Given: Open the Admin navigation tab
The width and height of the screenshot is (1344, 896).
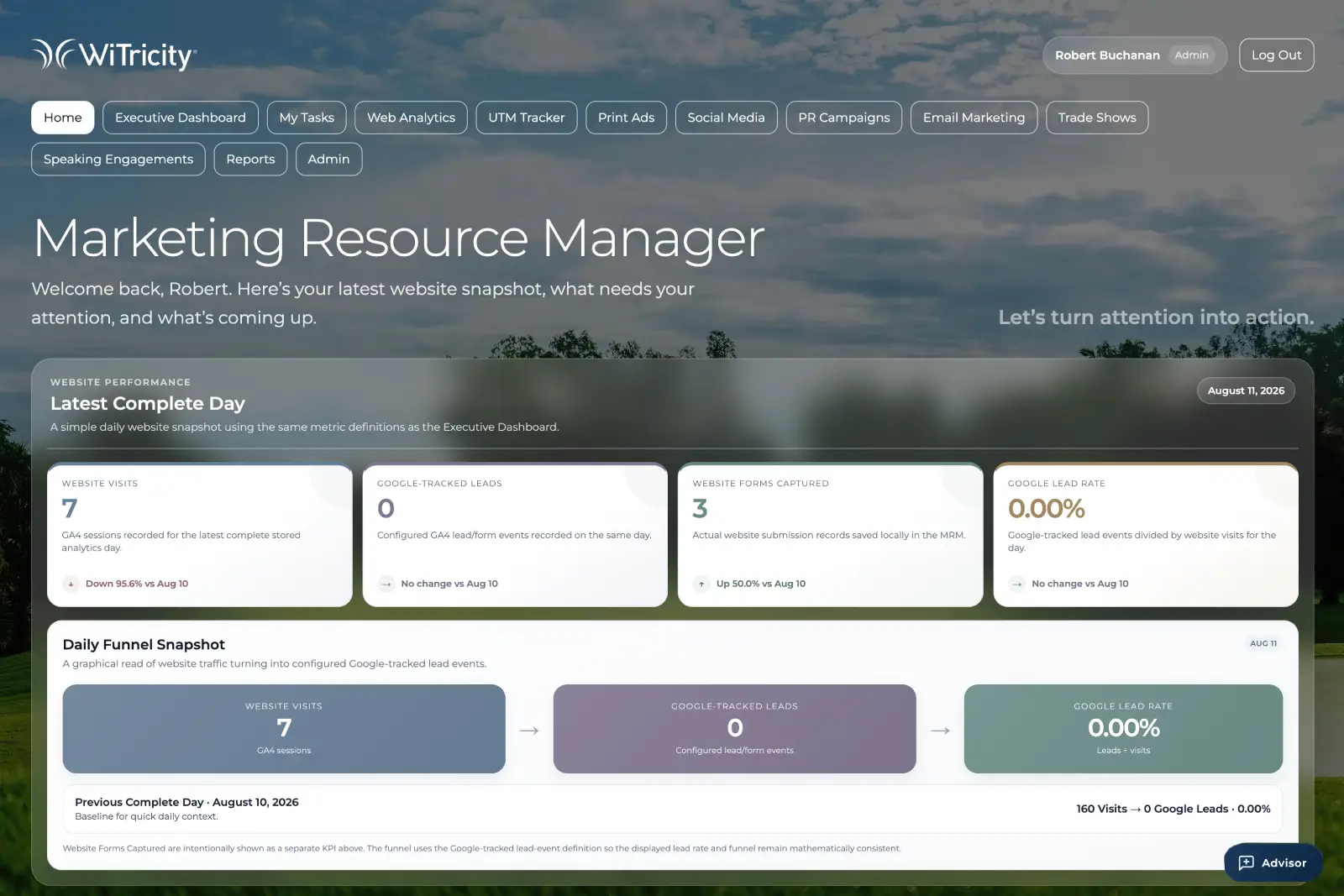Looking at the screenshot, I should click(328, 160).
